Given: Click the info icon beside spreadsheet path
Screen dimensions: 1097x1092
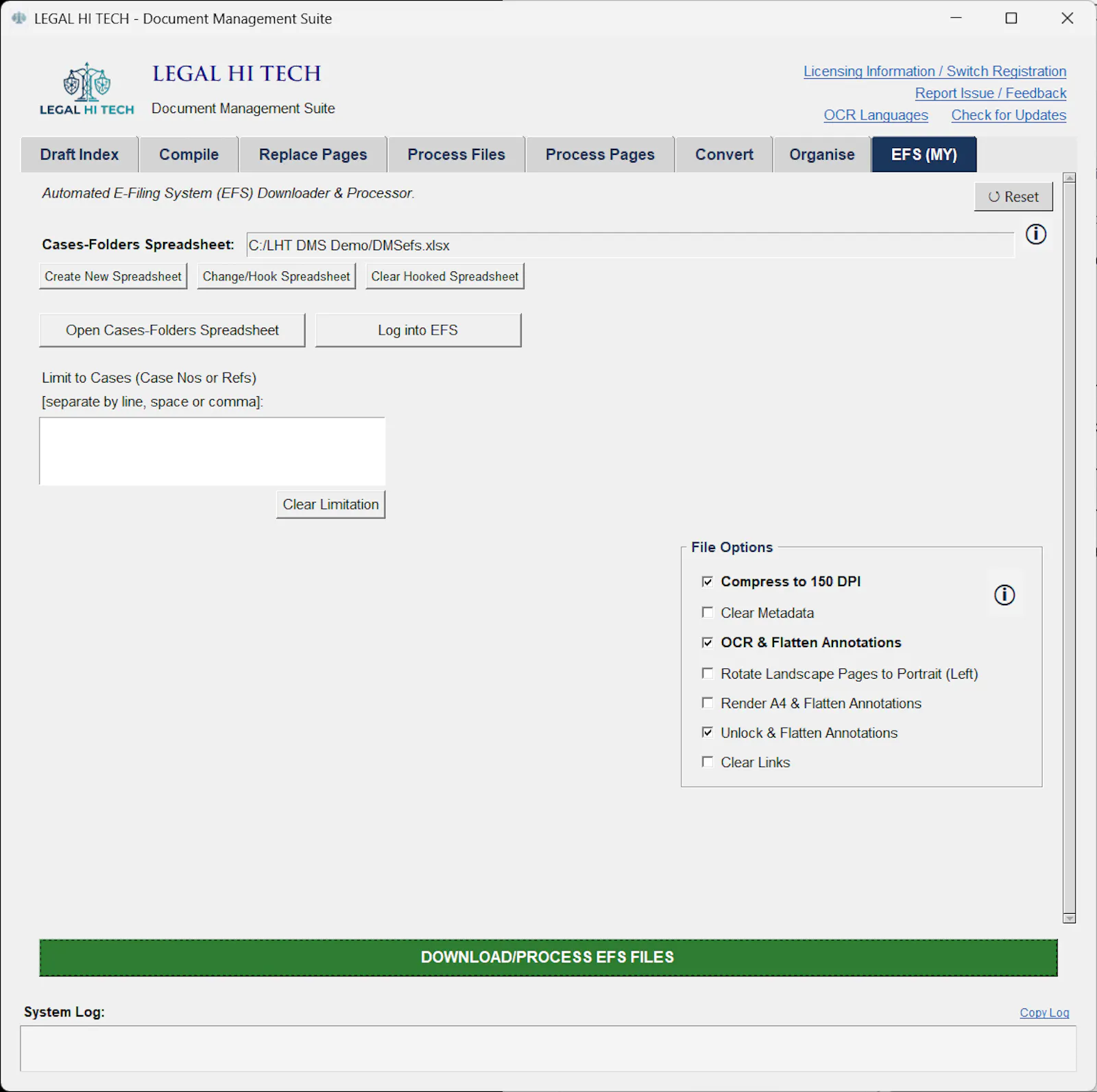Looking at the screenshot, I should 1035,234.
